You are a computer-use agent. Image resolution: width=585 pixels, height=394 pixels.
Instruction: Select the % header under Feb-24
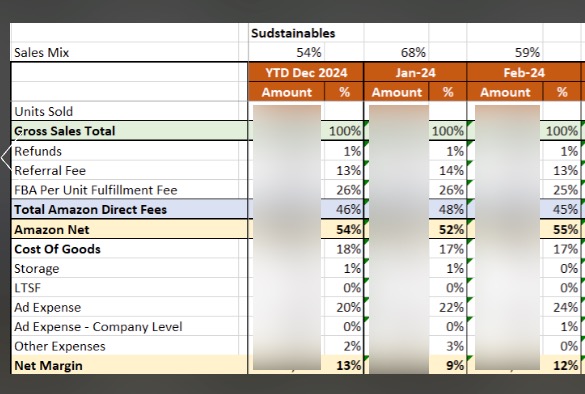[x=562, y=92]
